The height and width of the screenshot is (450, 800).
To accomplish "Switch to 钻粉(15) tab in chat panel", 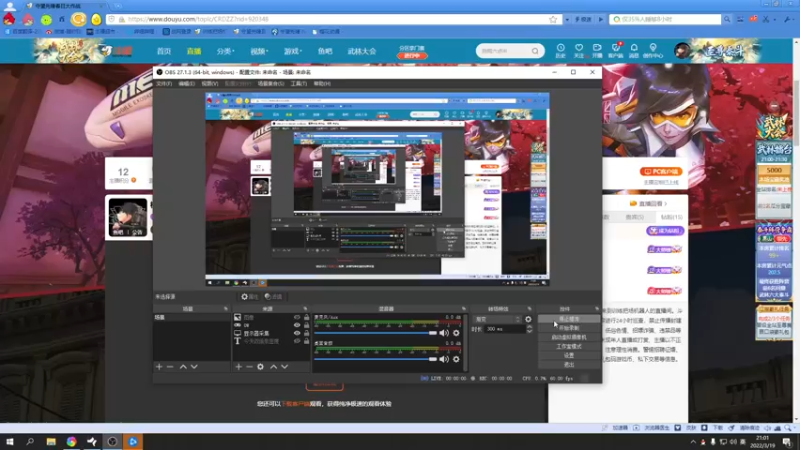I will pyautogui.click(x=671, y=217).
